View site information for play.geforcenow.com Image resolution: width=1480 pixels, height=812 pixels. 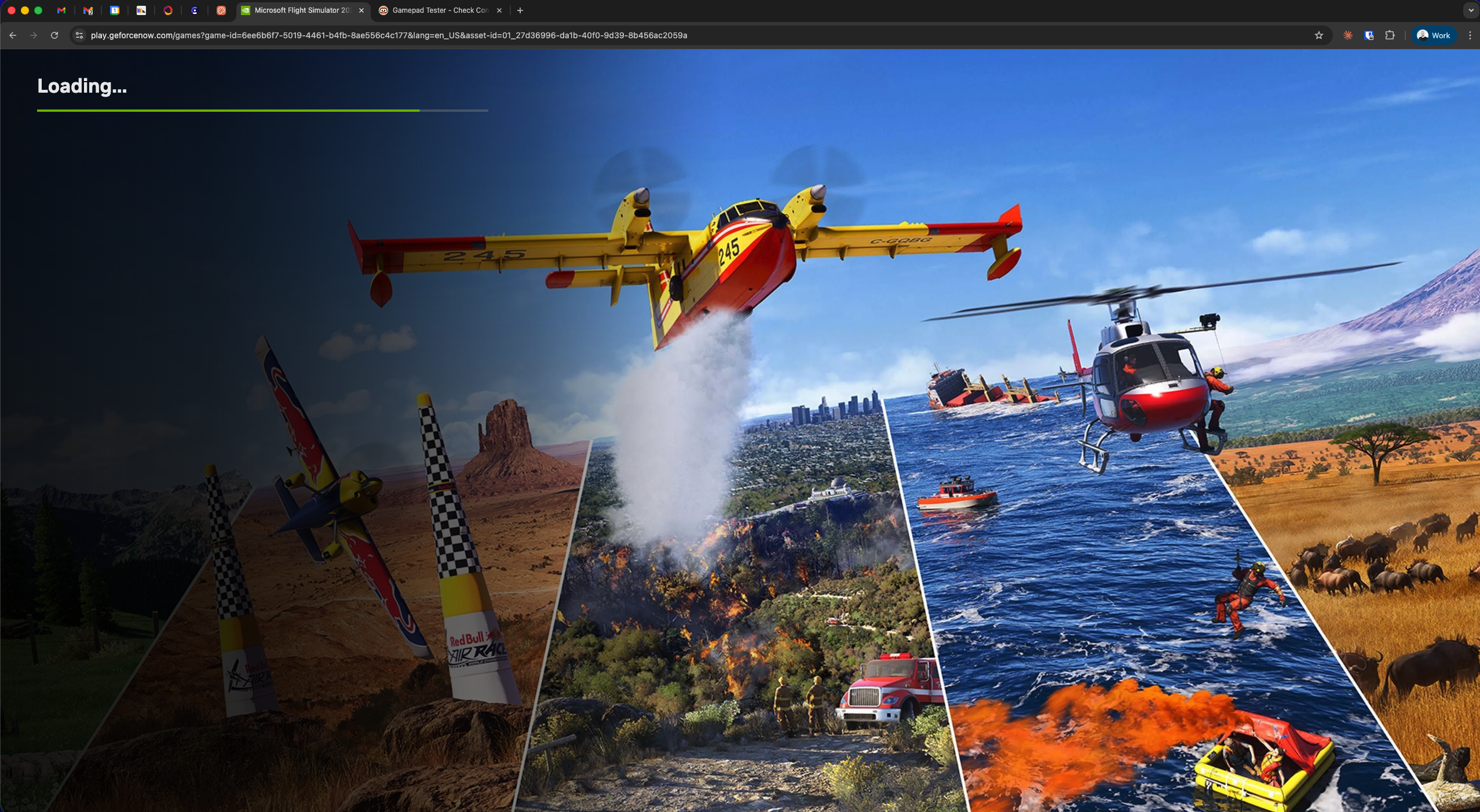click(79, 35)
